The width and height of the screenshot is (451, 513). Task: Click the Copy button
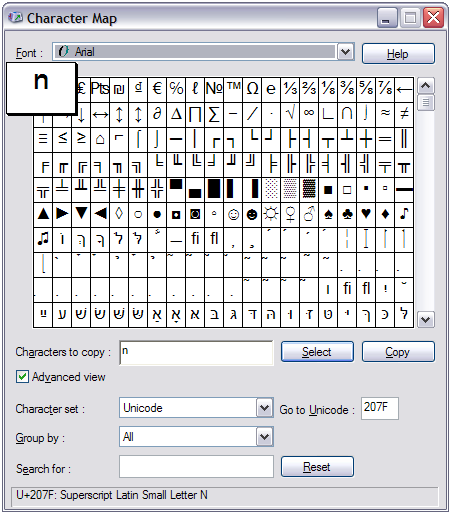click(398, 352)
